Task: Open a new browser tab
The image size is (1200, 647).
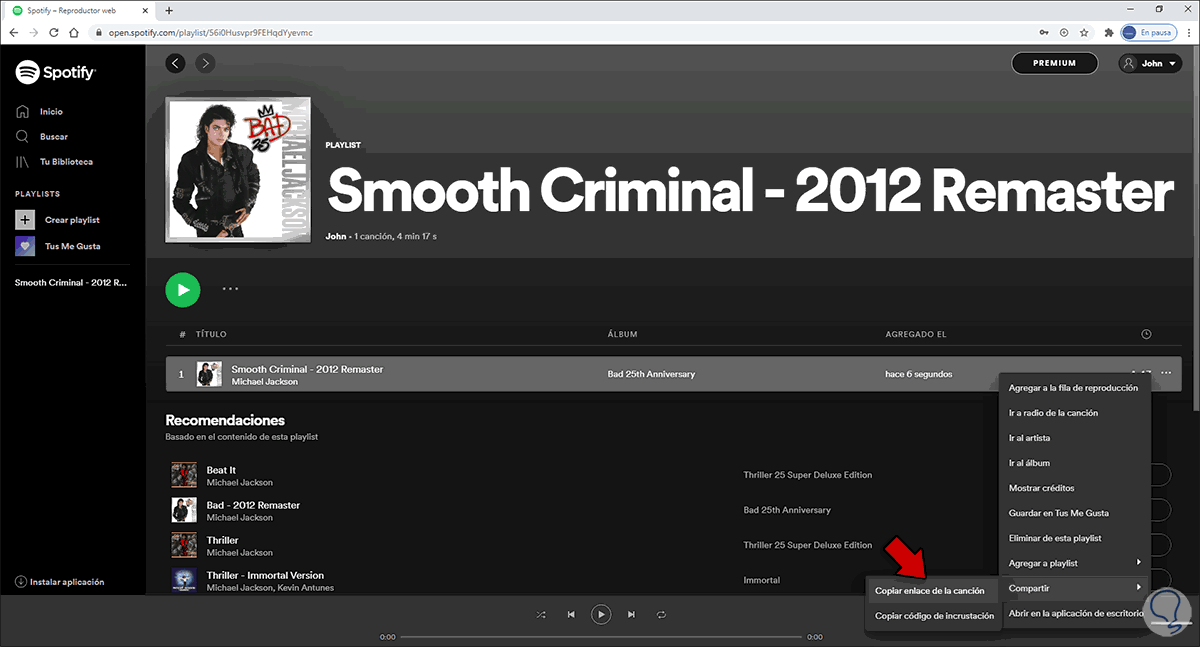Action: pyautogui.click(x=169, y=10)
